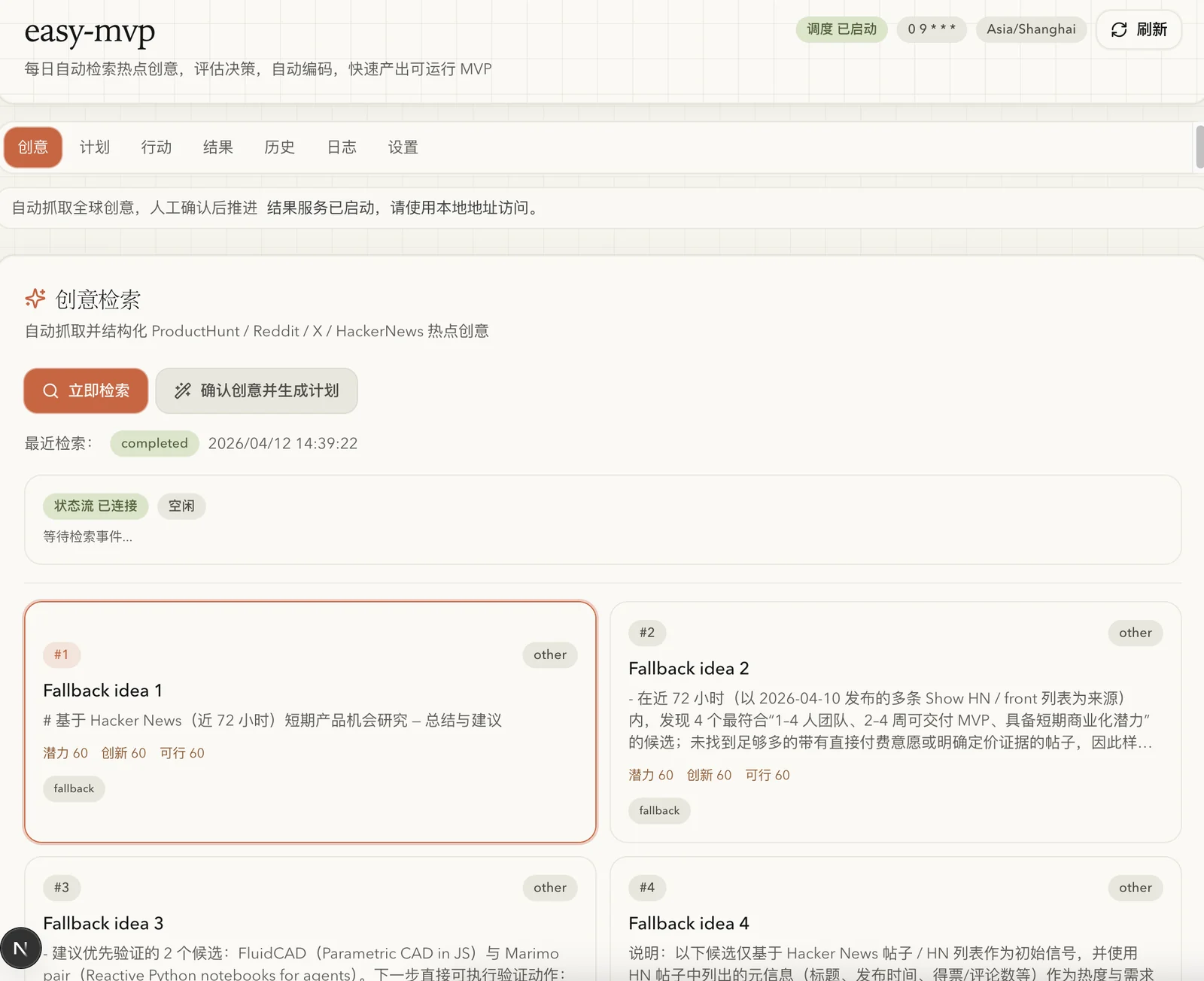Viewport: 1204px width, 981px height.
Task: Select the Fallback idea 2 card
Action: point(895,722)
